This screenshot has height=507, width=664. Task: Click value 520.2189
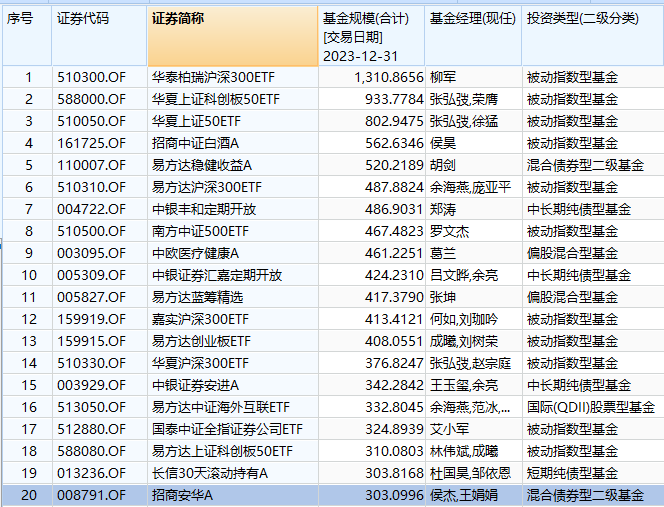394,165
